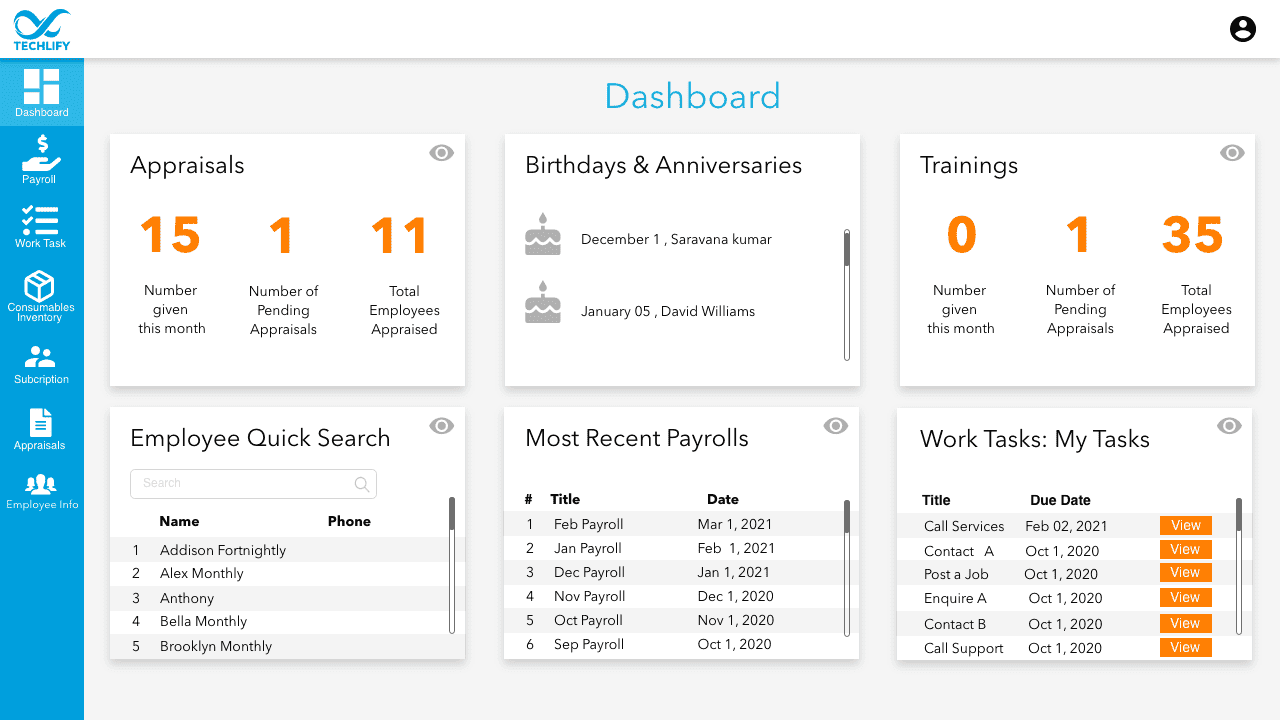Click Appraisals total employees count 11
The width and height of the screenshot is (1280, 720).
[x=400, y=236]
